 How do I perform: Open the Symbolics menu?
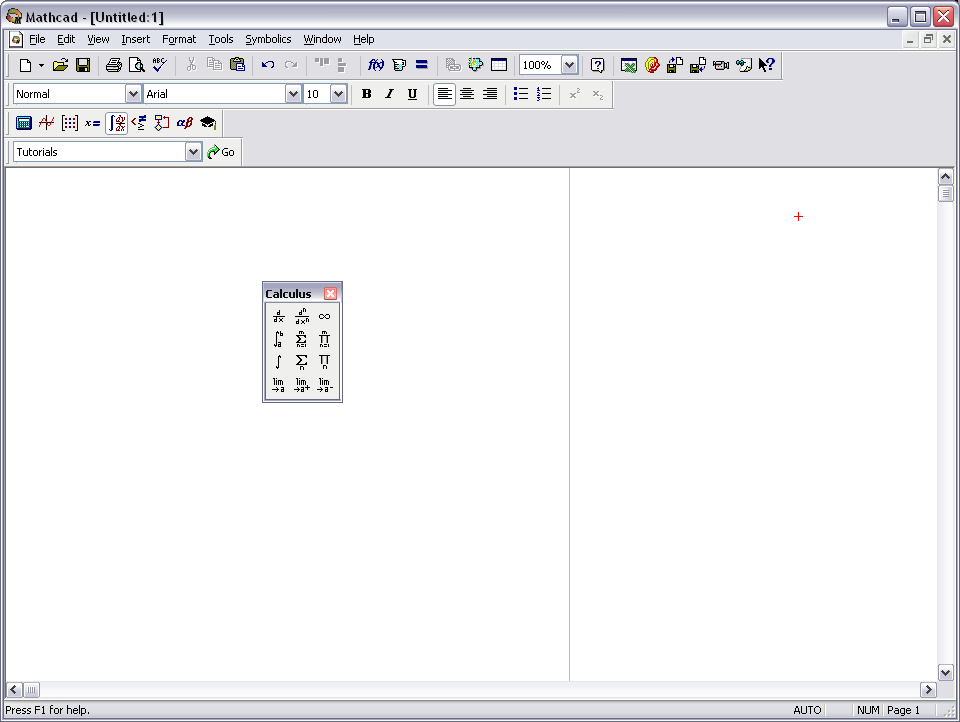pos(268,39)
